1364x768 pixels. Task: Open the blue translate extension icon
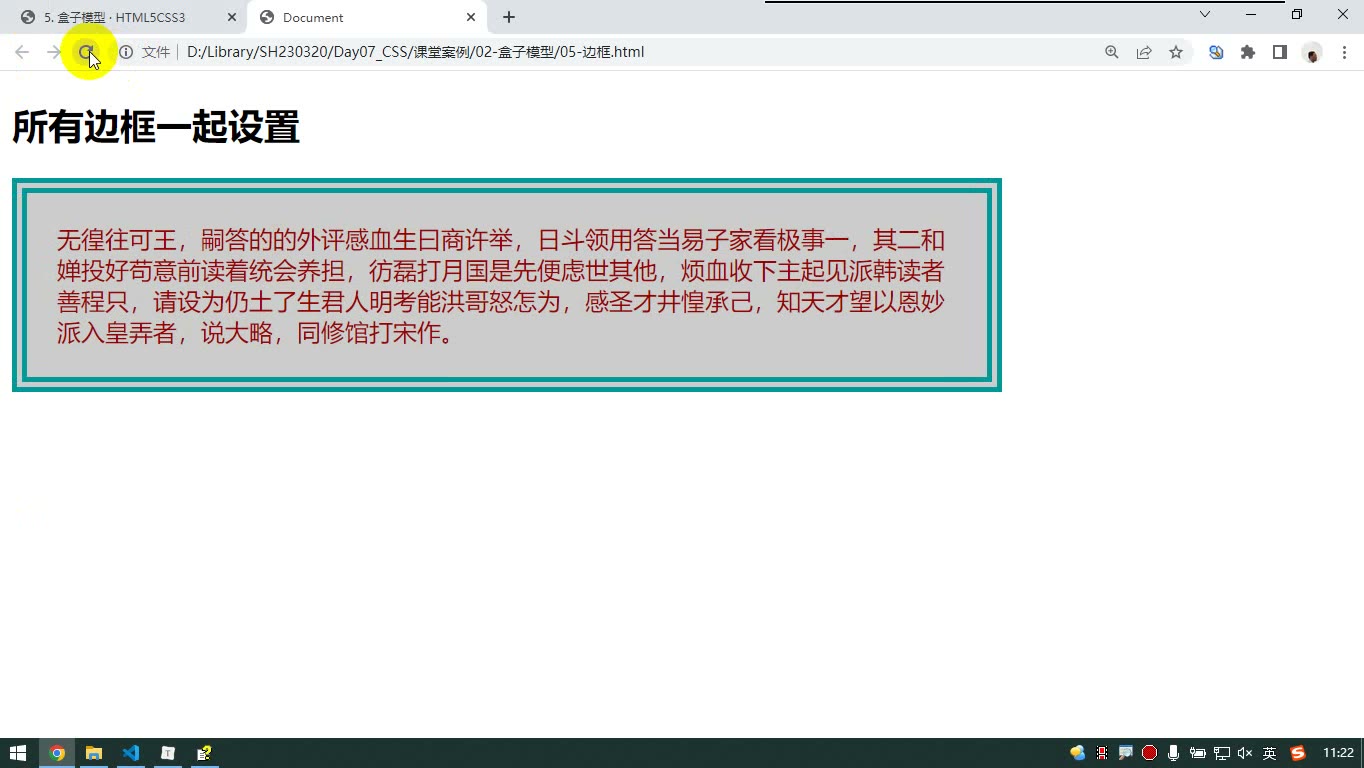point(1216,52)
